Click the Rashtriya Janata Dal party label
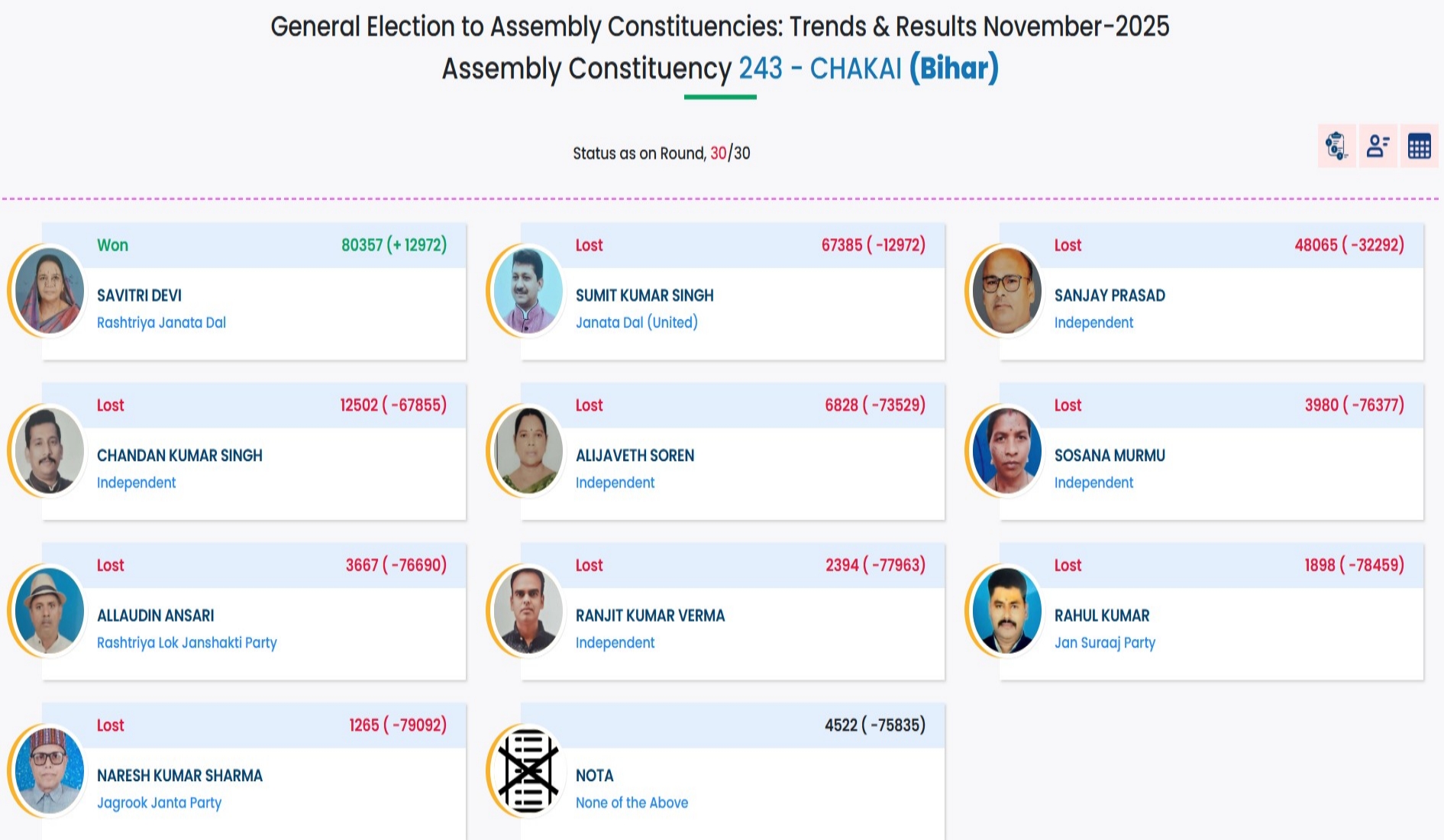This screenshot has width=1444, height=840. [x=161, y=323]
